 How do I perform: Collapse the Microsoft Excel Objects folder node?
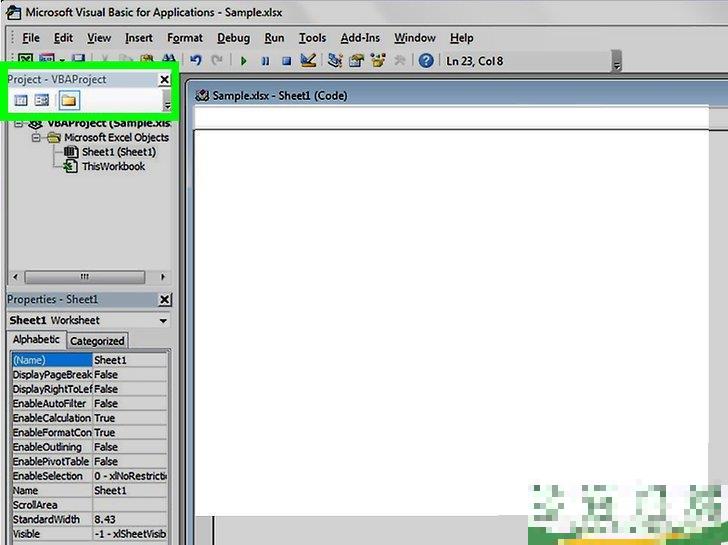pos(37,138)
